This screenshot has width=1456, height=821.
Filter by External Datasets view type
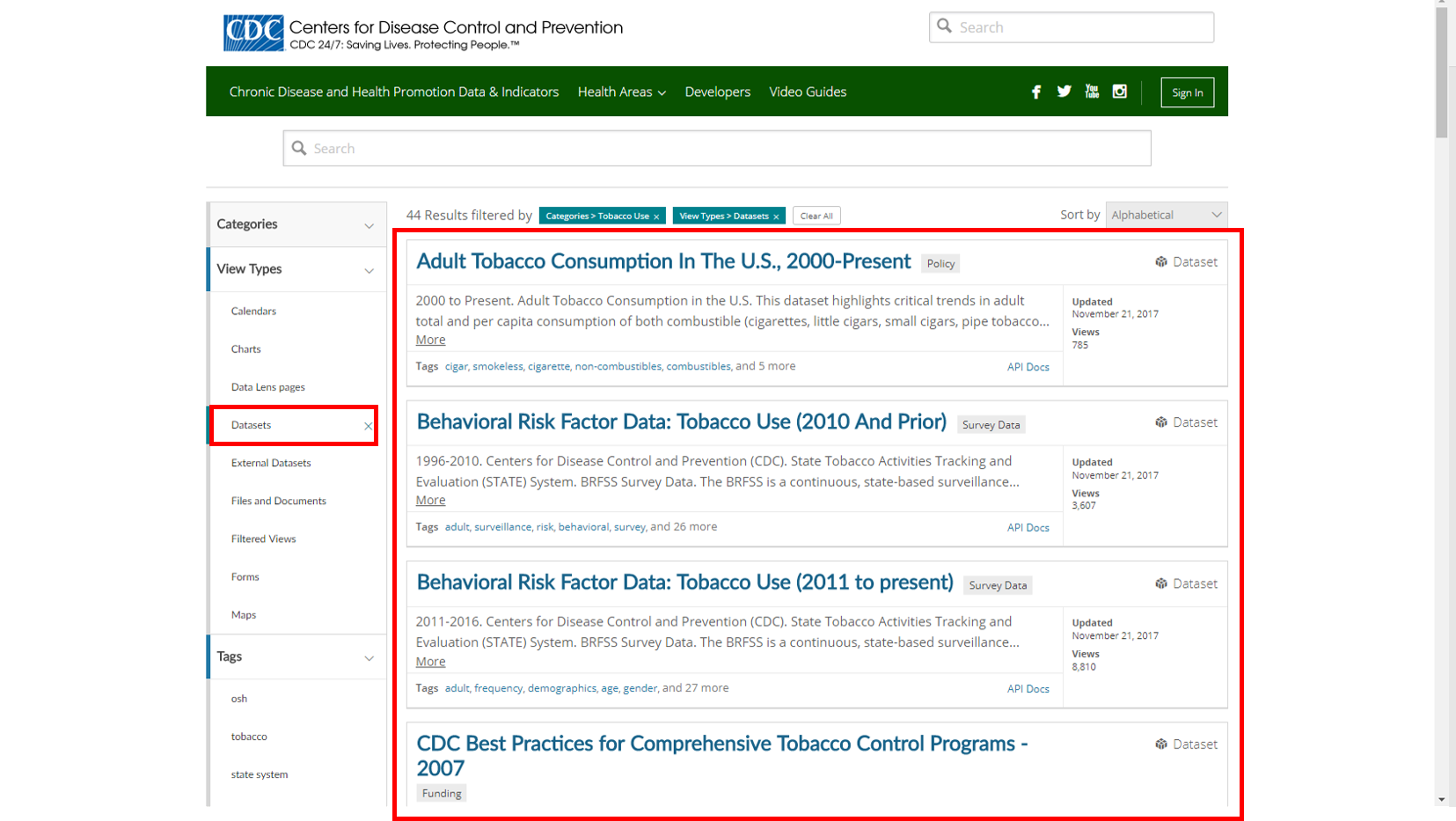tap(271, 463)
